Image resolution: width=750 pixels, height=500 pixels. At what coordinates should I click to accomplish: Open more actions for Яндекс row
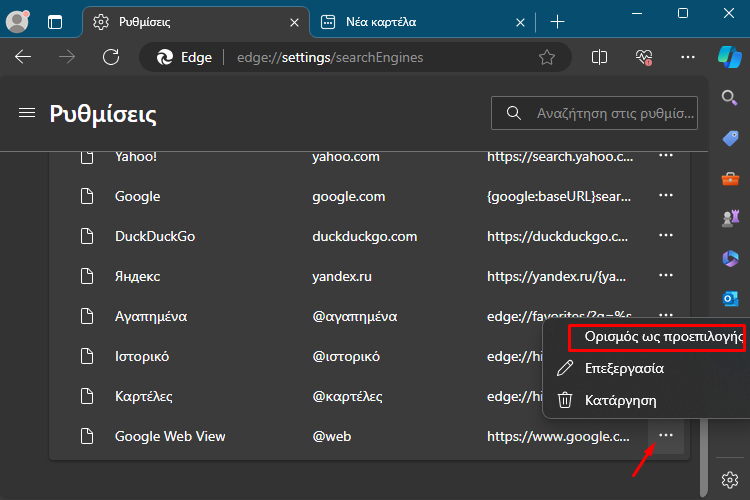666,275
